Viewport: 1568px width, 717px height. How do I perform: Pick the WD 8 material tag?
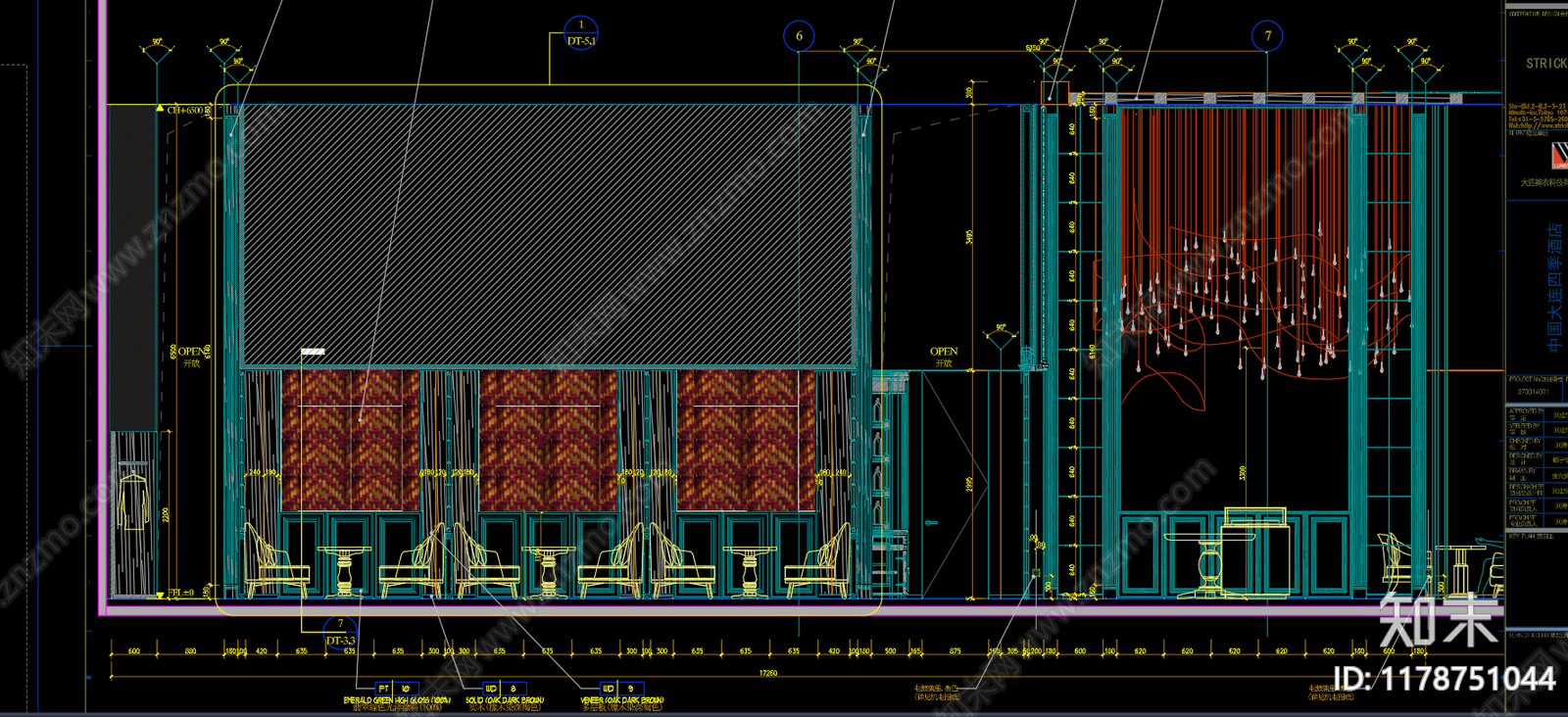[x=505, y=689]
